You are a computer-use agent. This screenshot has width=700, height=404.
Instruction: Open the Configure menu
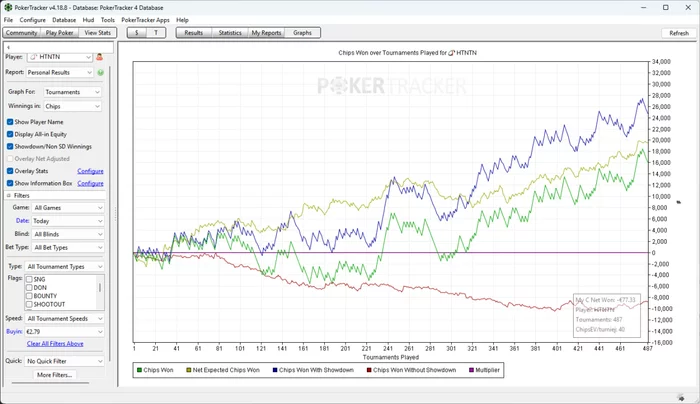pyautogui.click(x=33, y=20)
